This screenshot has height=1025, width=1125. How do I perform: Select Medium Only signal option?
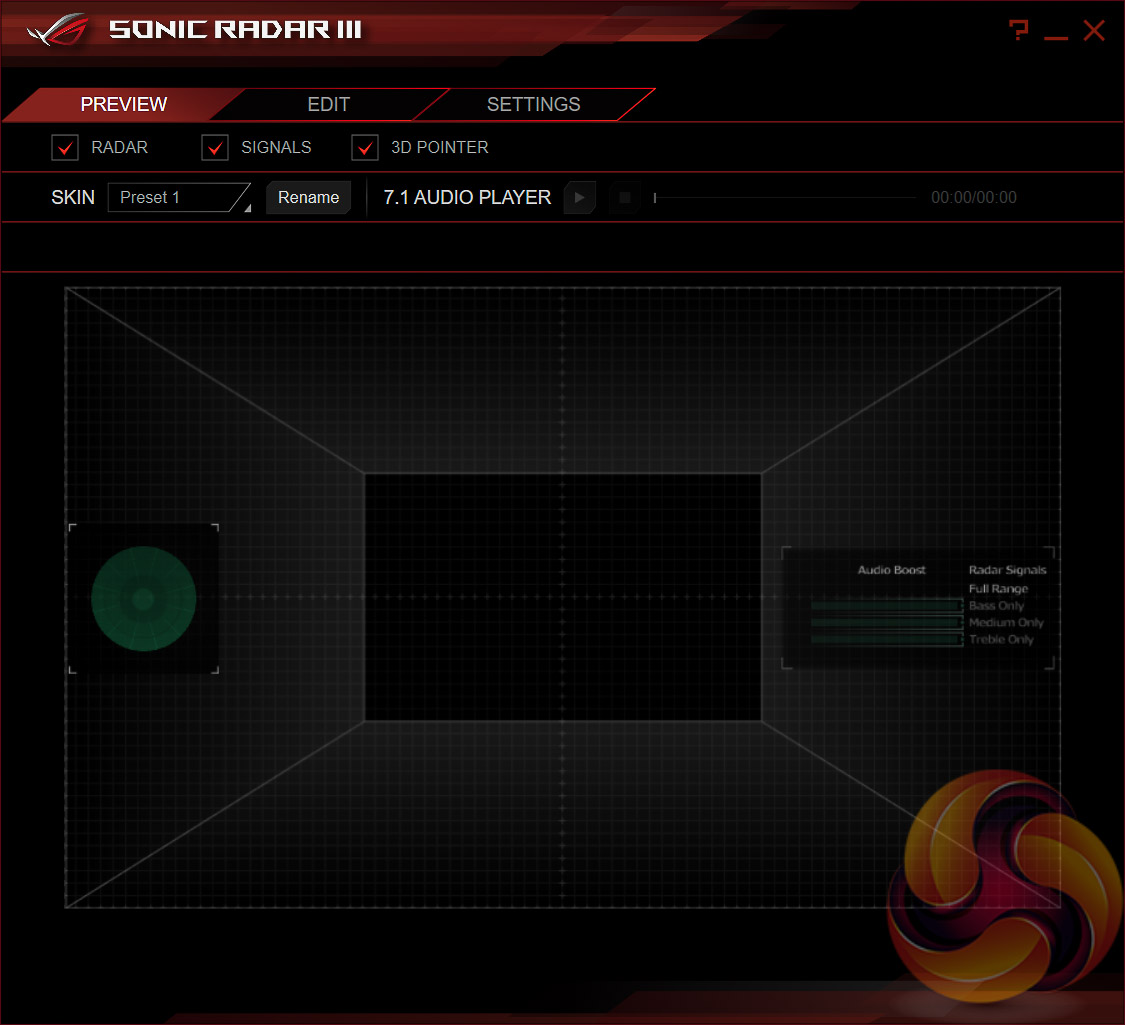tap(1006, 623)
